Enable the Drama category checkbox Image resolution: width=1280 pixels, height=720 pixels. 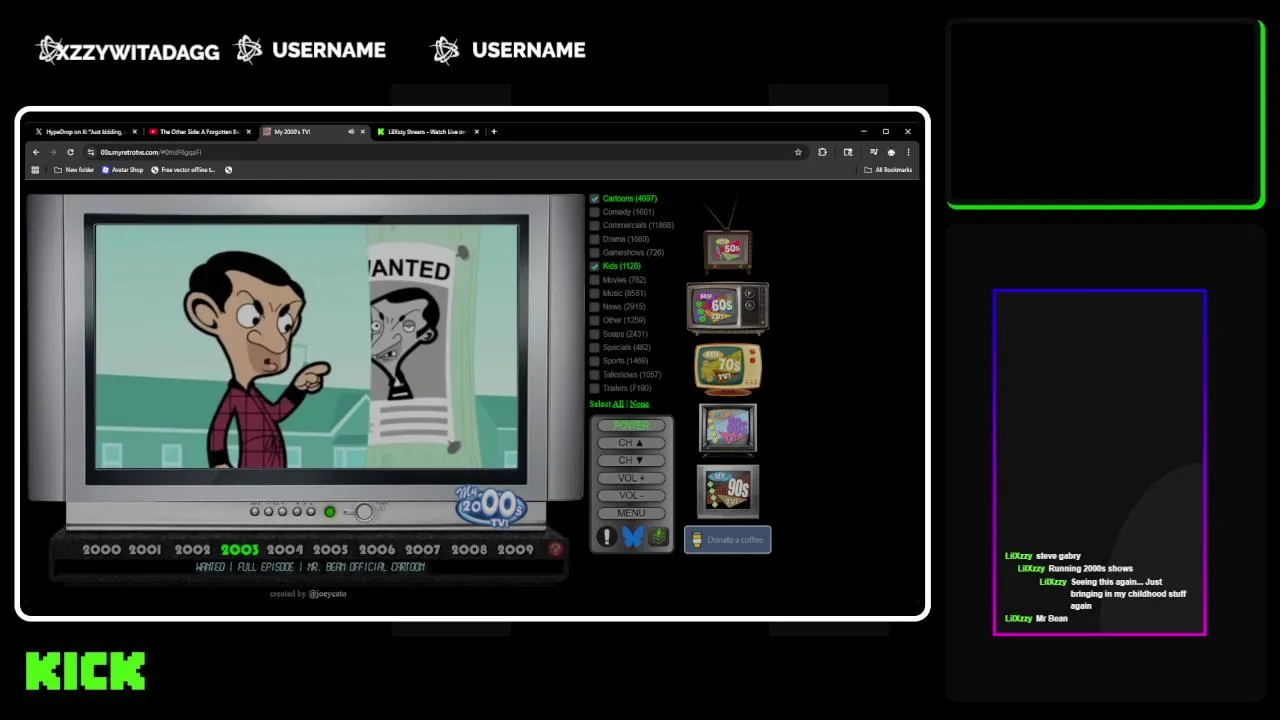click(x=594, y=239)
